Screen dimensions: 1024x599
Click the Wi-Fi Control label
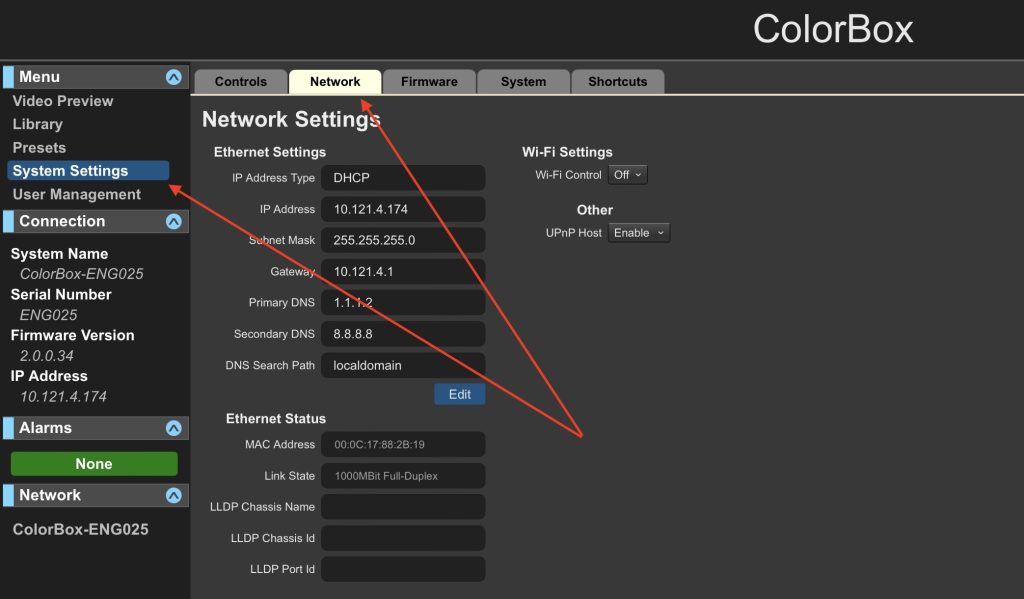click(x=568, y=175)
